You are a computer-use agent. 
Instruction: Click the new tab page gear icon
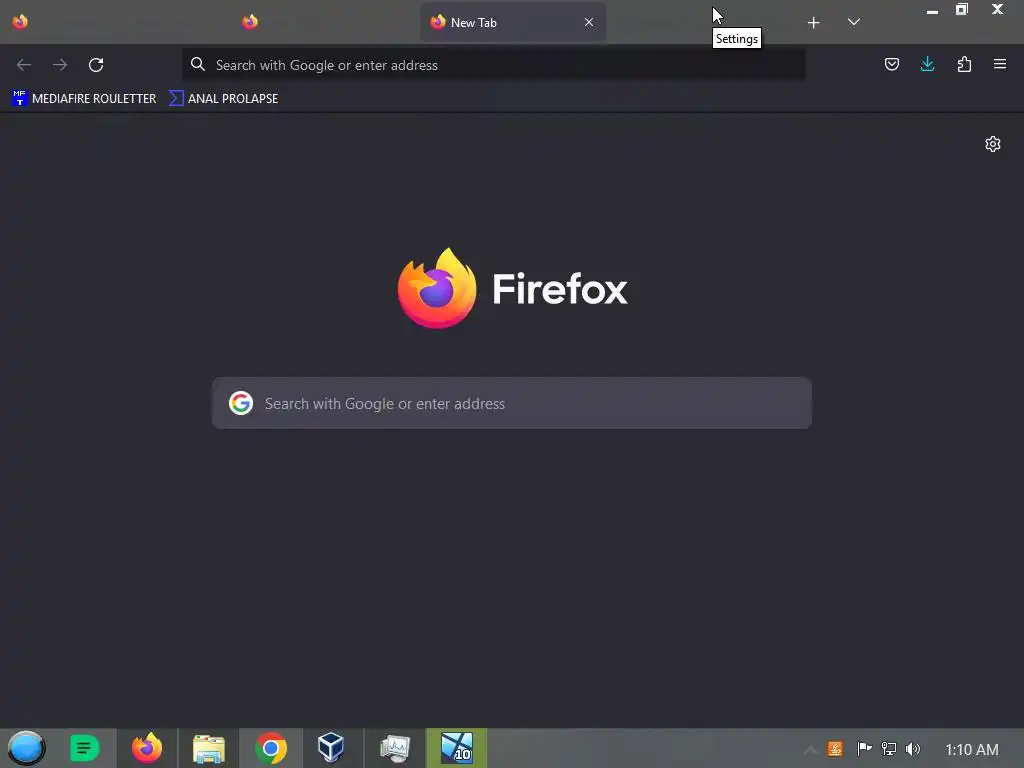[x=993, y=144]
